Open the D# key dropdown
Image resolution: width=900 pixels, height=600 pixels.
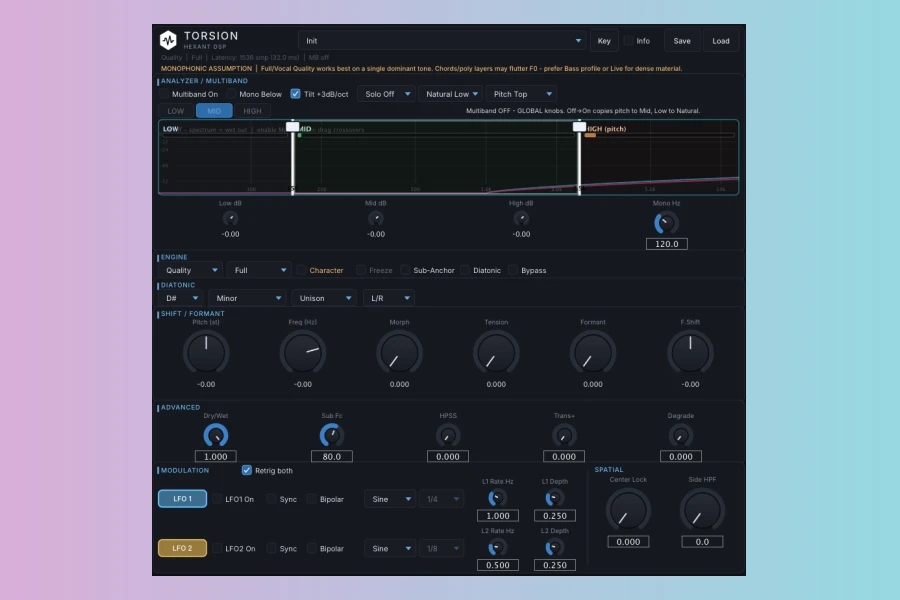(181, 298)
